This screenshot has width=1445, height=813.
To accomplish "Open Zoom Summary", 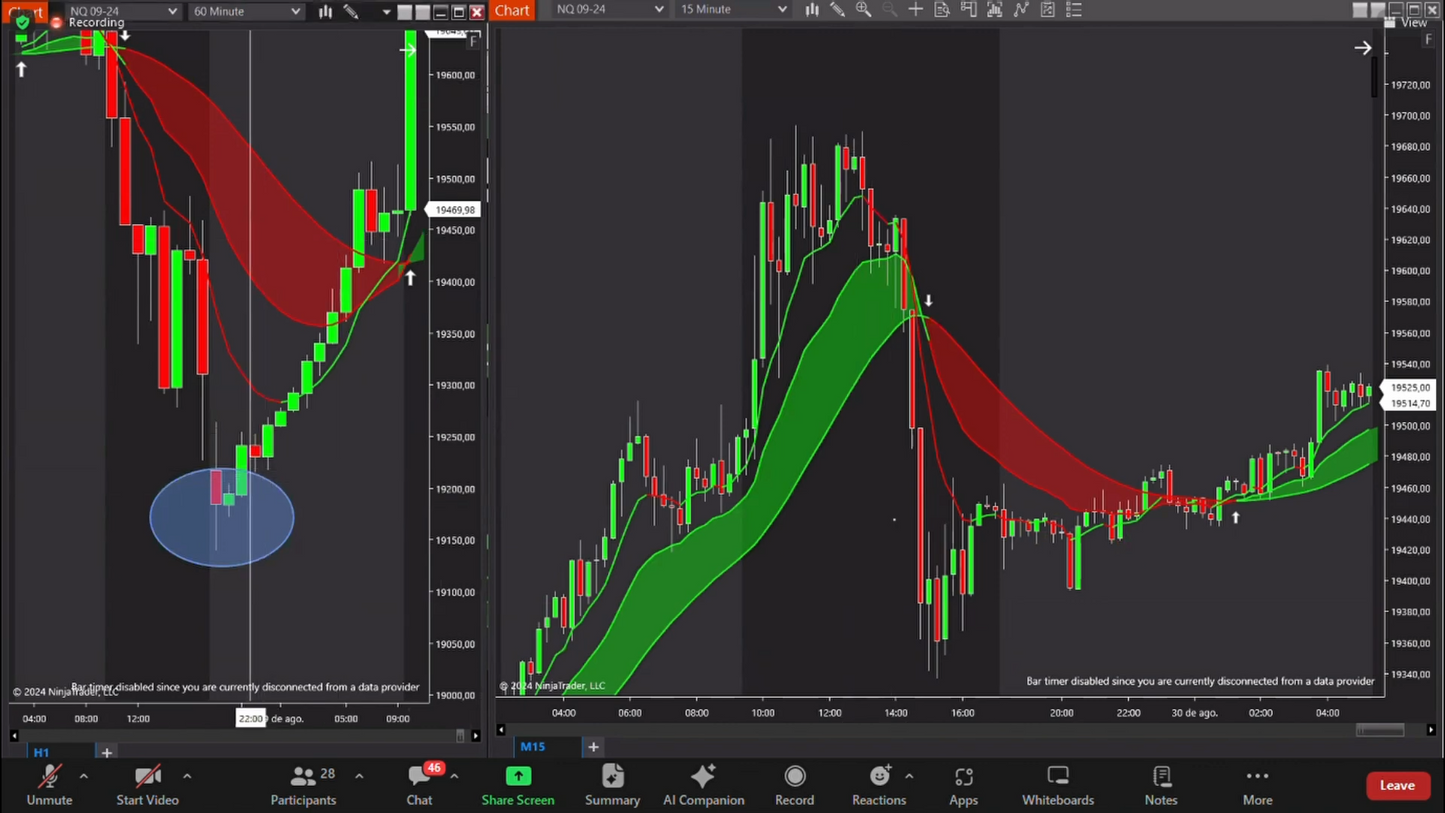I will point(612,785).
